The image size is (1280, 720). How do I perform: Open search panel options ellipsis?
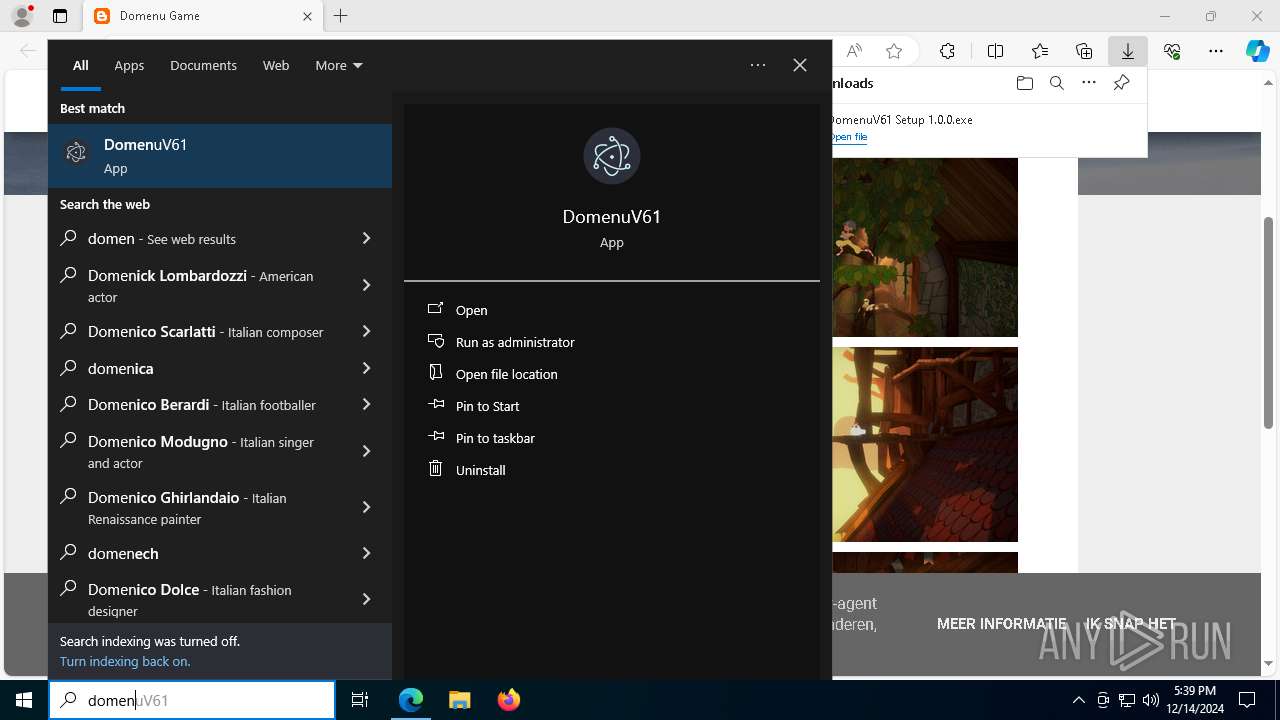coord(758,65)
